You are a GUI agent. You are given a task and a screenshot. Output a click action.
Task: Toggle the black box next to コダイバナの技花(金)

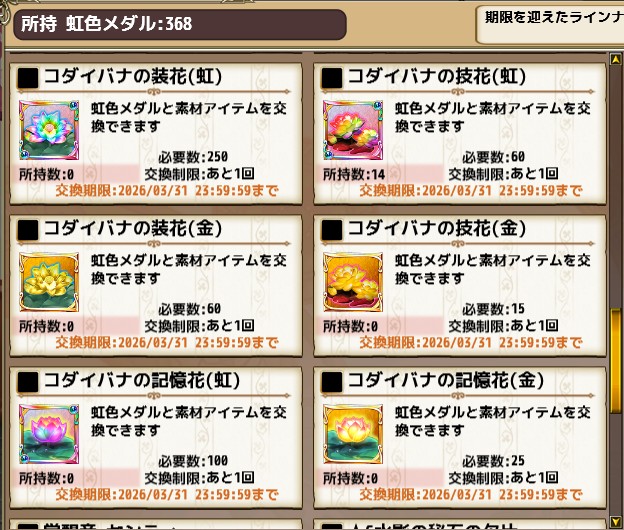[x=332, y=230]
